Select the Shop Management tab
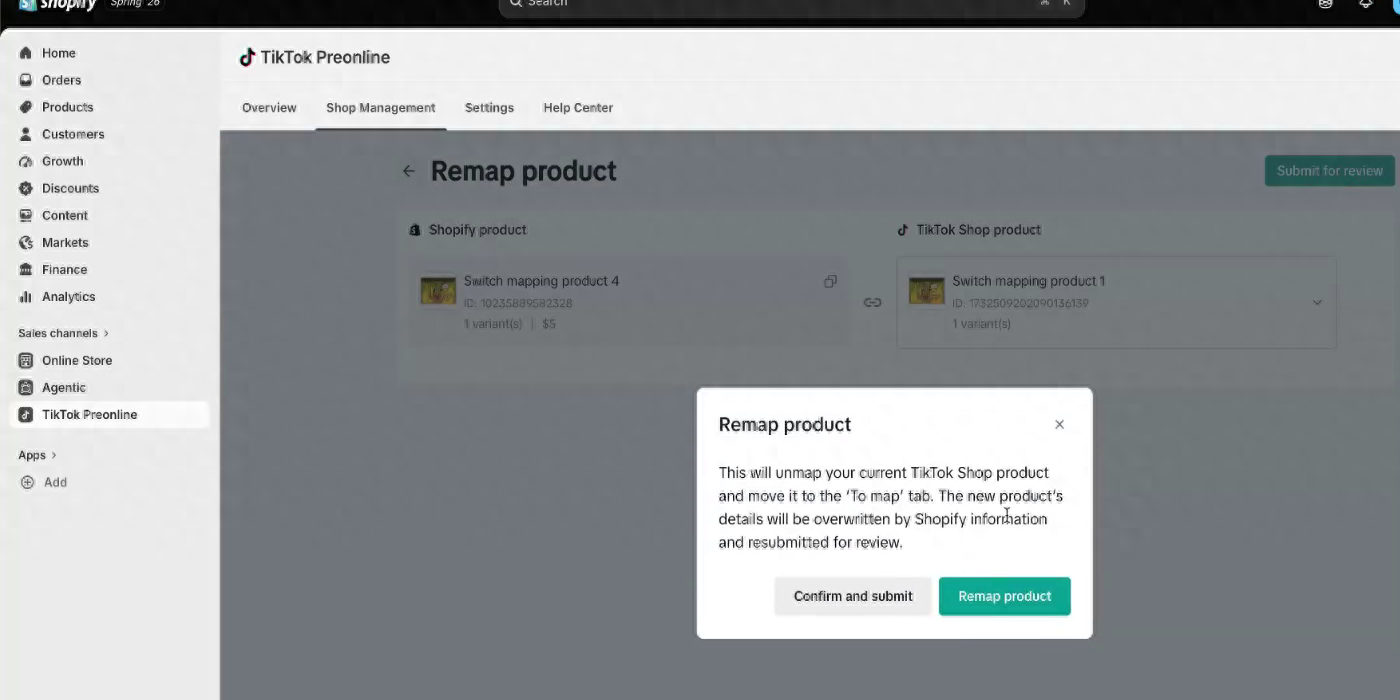This screenshot has height=700, width=1400. point(381,108)
